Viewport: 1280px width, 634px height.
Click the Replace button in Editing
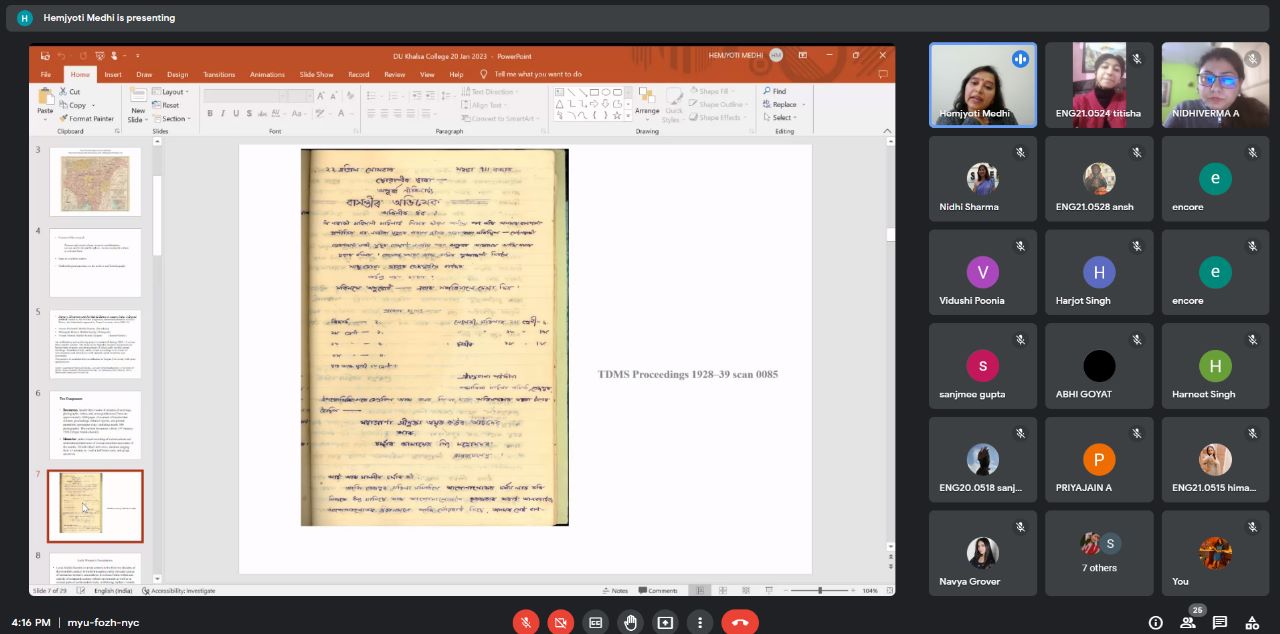pyautogui.click(x=784, y=105)
